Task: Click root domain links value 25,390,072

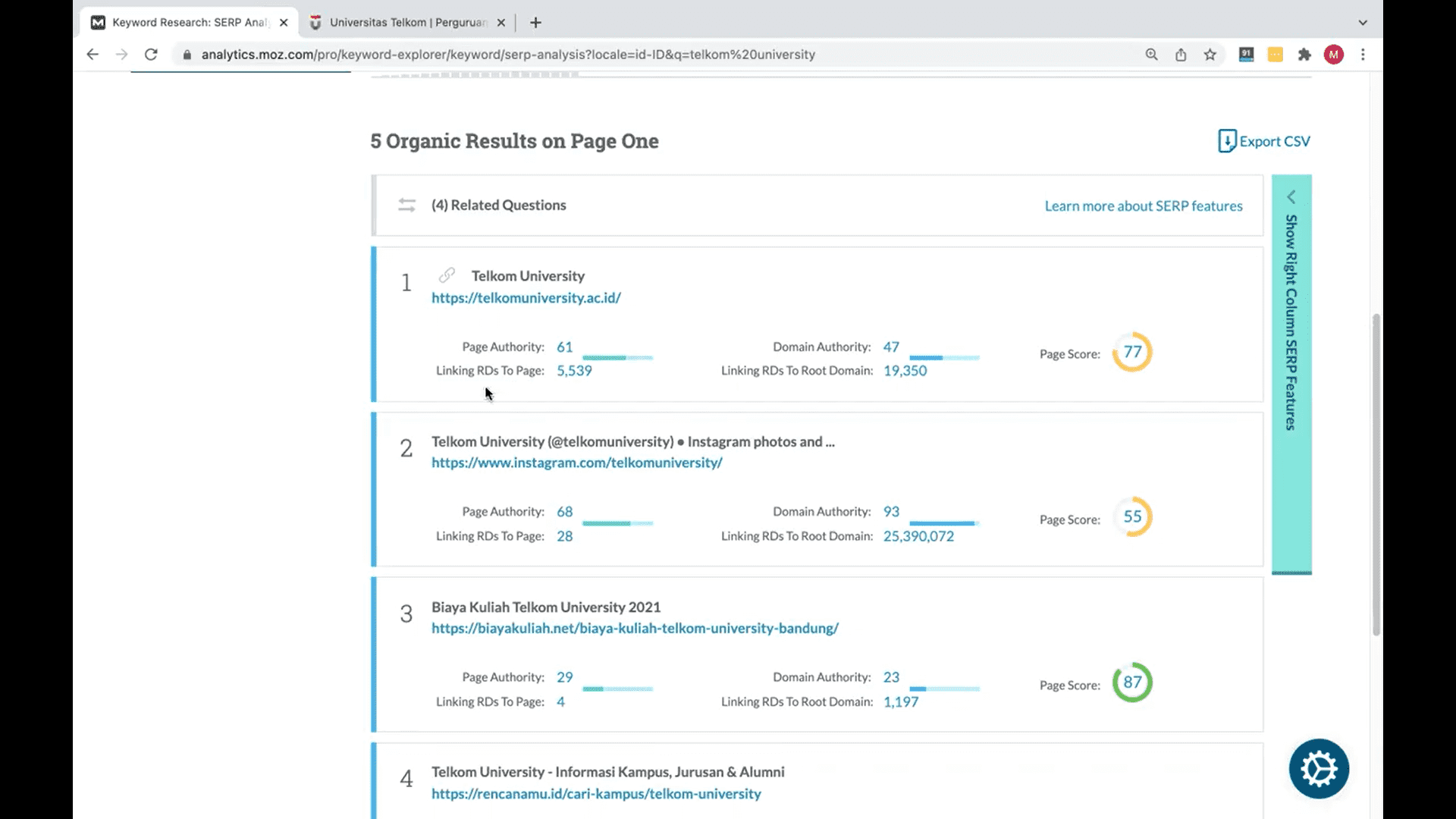Action: [x=918, y=536]
